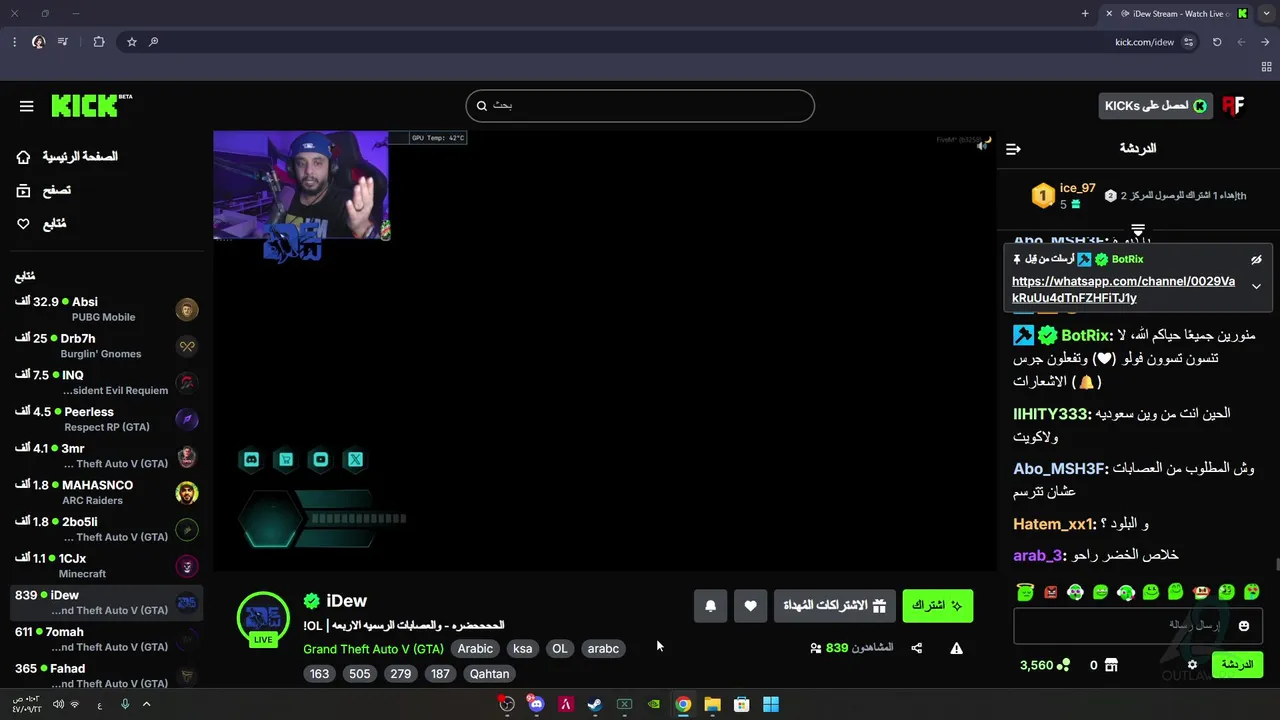Click Abo_MSH3F username in chat
The width and height of the screenshot is (1280, 720).
(1059, 469)
